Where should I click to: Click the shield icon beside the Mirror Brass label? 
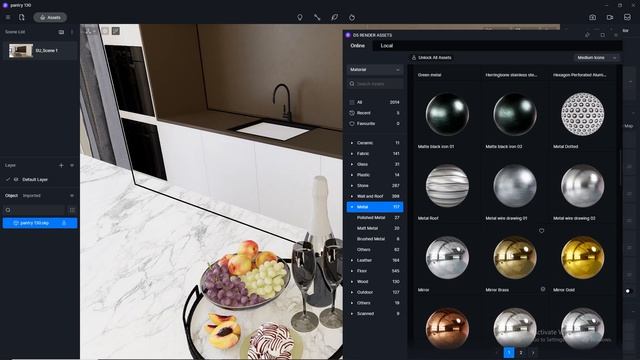(x=542, y=289)
